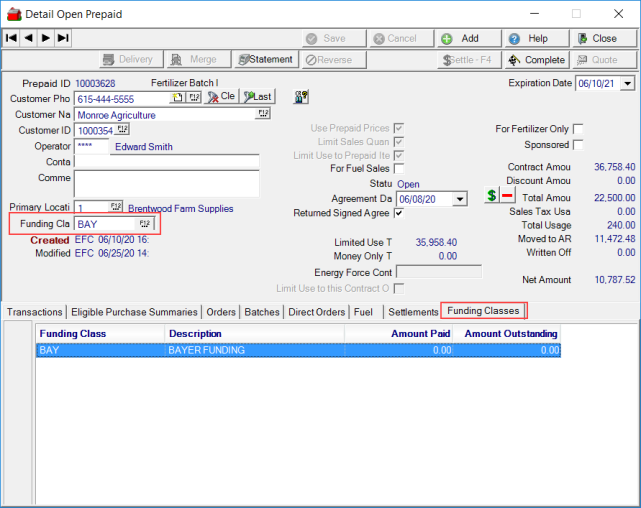
Task: Go to the first record
Action: [11, 38]
